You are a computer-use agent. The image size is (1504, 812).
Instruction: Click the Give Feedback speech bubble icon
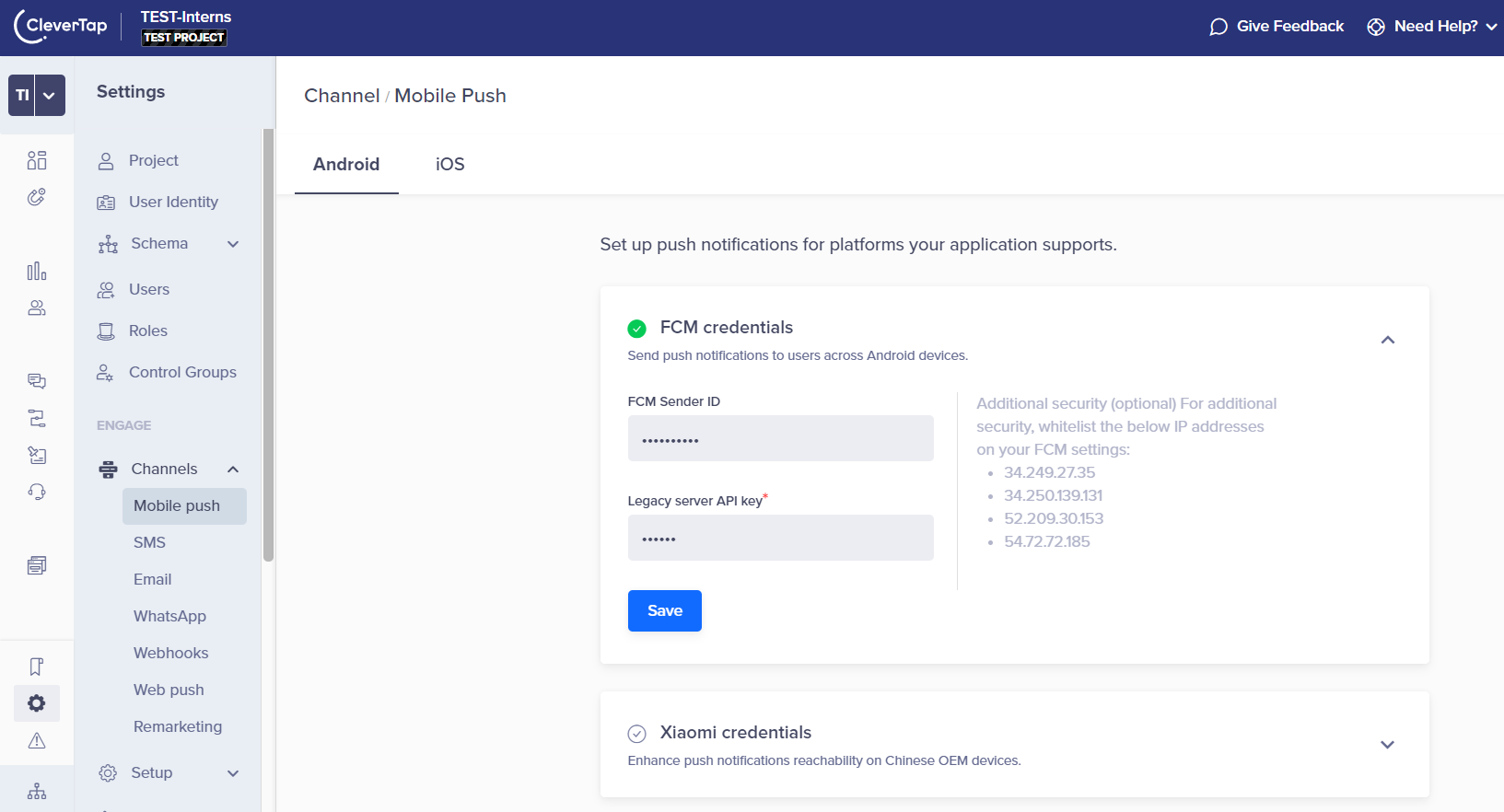1218,27
